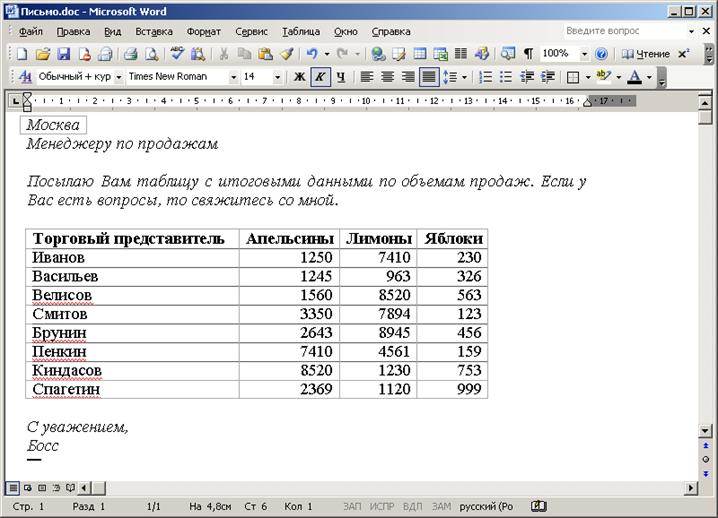Open Document Map icon
Screen dimensions: 718x518
click(x=507, y=54)
